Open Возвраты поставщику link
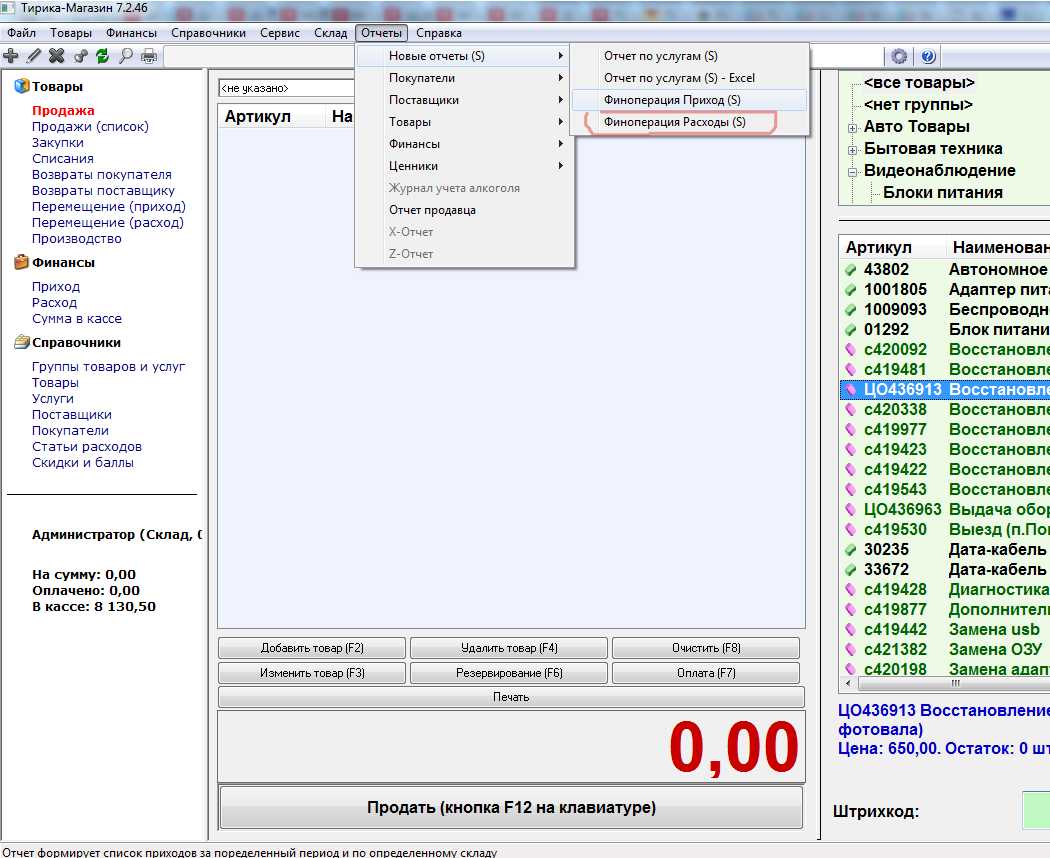Screen dimensions: 1050x858 pyautogui.click(x=103, y=191)
